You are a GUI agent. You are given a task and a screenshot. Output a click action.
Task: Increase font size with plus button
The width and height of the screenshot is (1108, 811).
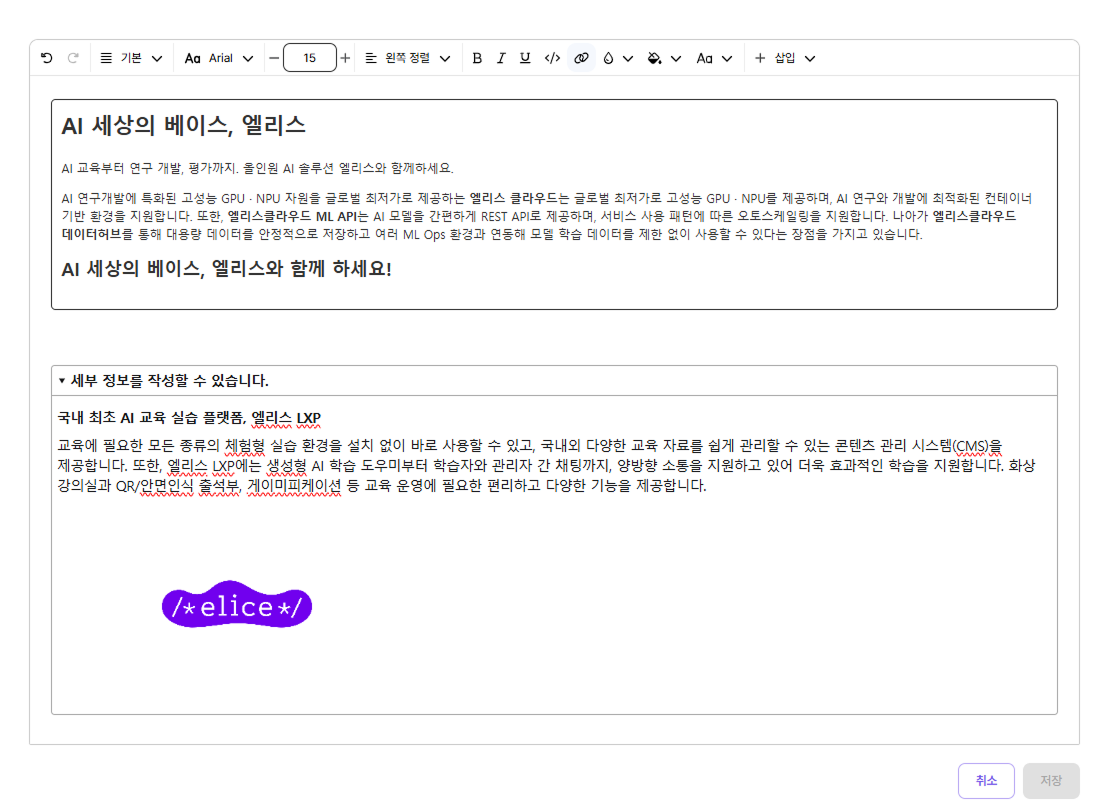click(x=345, y=58)
